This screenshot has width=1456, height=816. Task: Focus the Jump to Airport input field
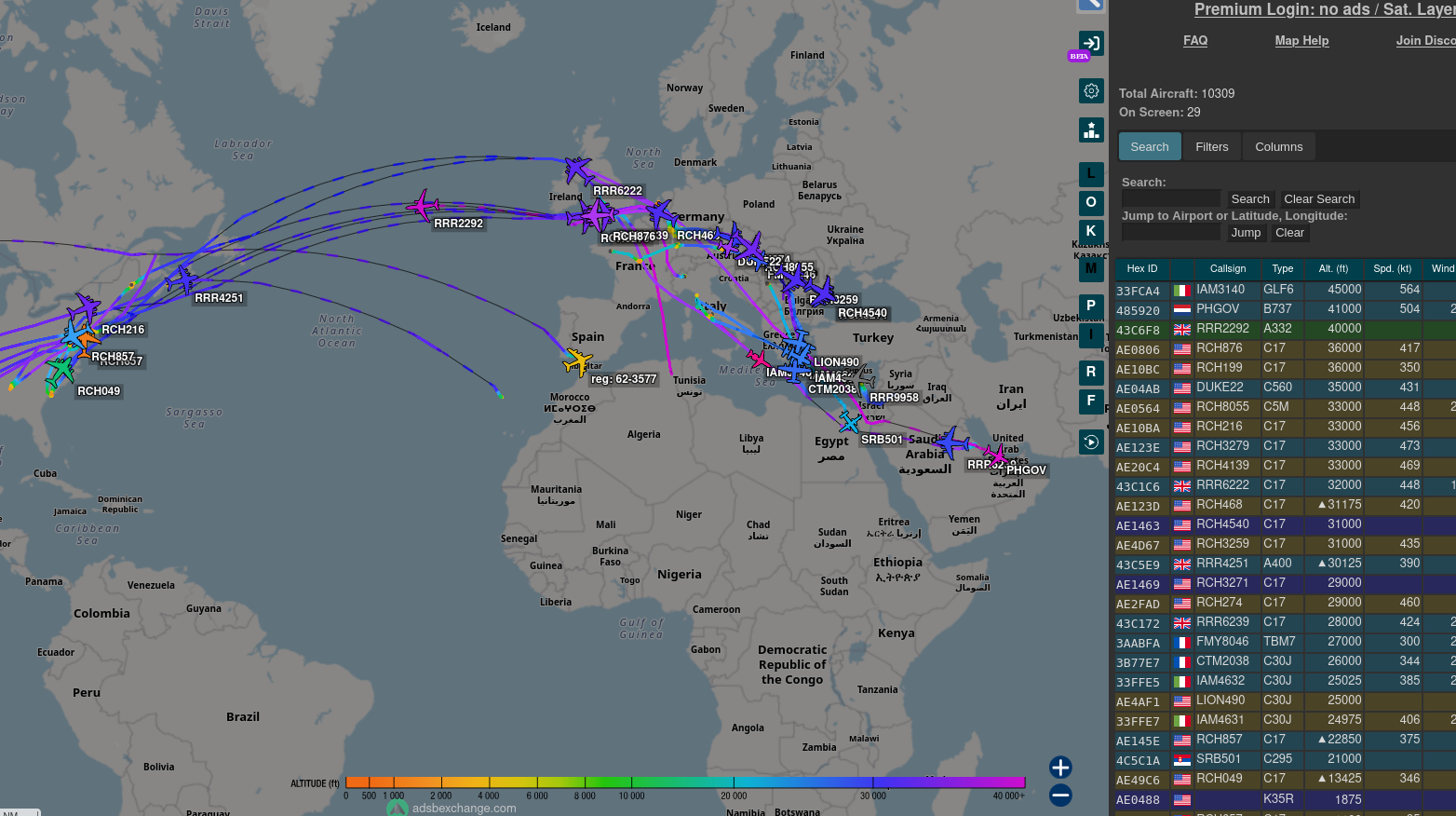click(x=1170, y=232)
